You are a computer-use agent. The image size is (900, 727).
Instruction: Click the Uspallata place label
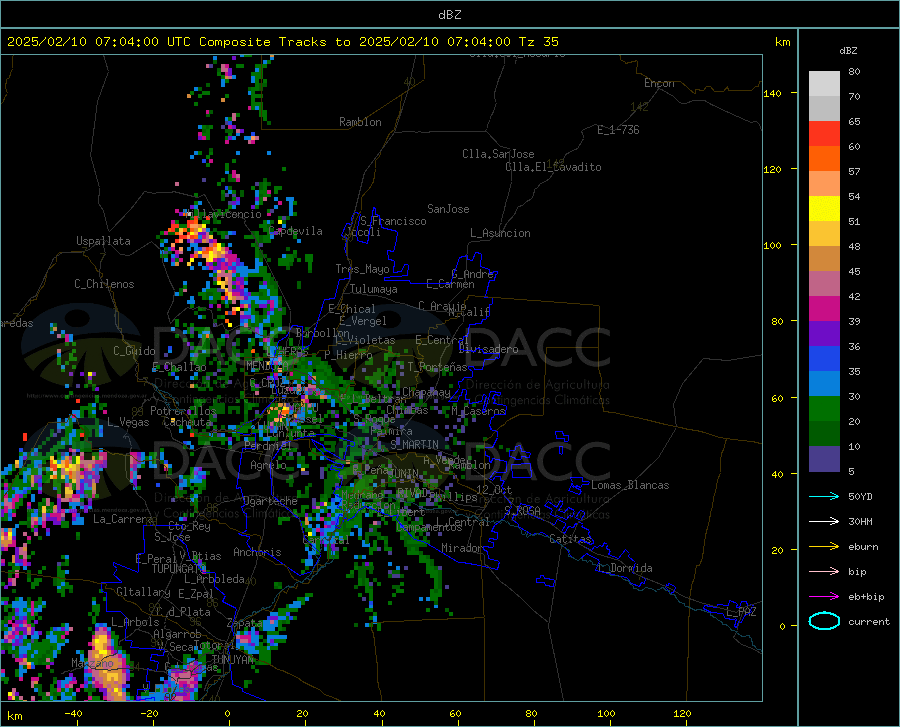click(103, 241)
